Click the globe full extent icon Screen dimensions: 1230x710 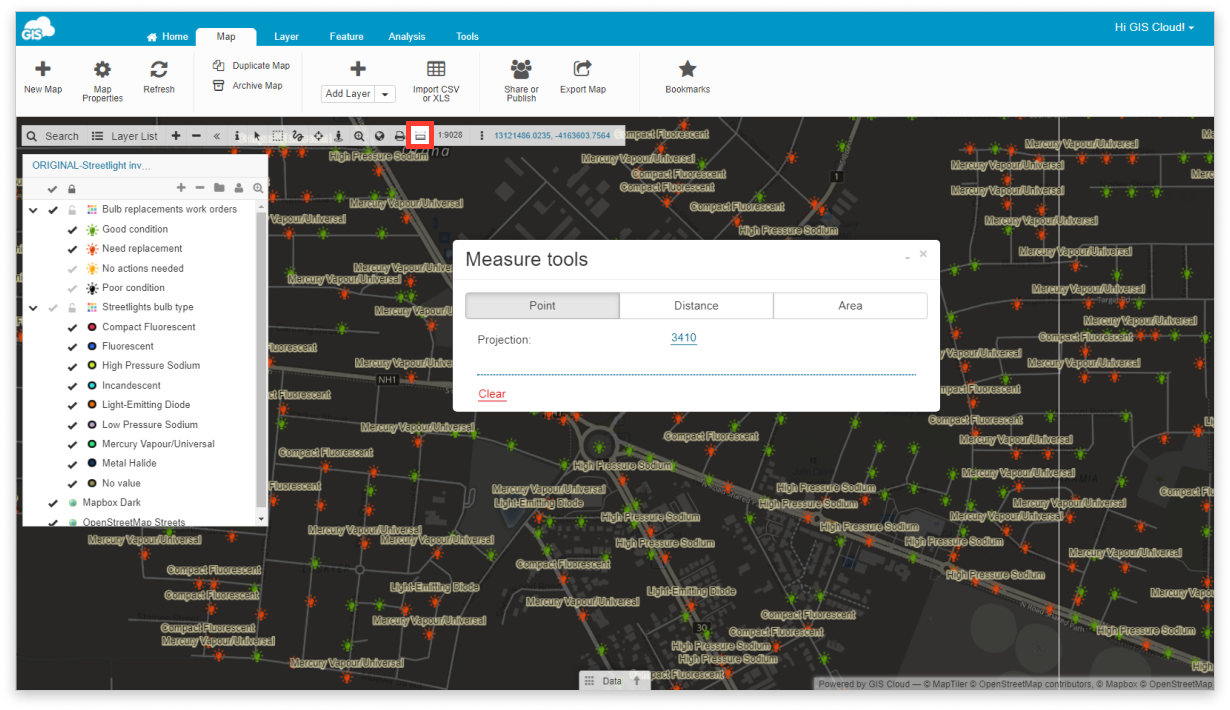pyautogui.click(x=380, y=135)
